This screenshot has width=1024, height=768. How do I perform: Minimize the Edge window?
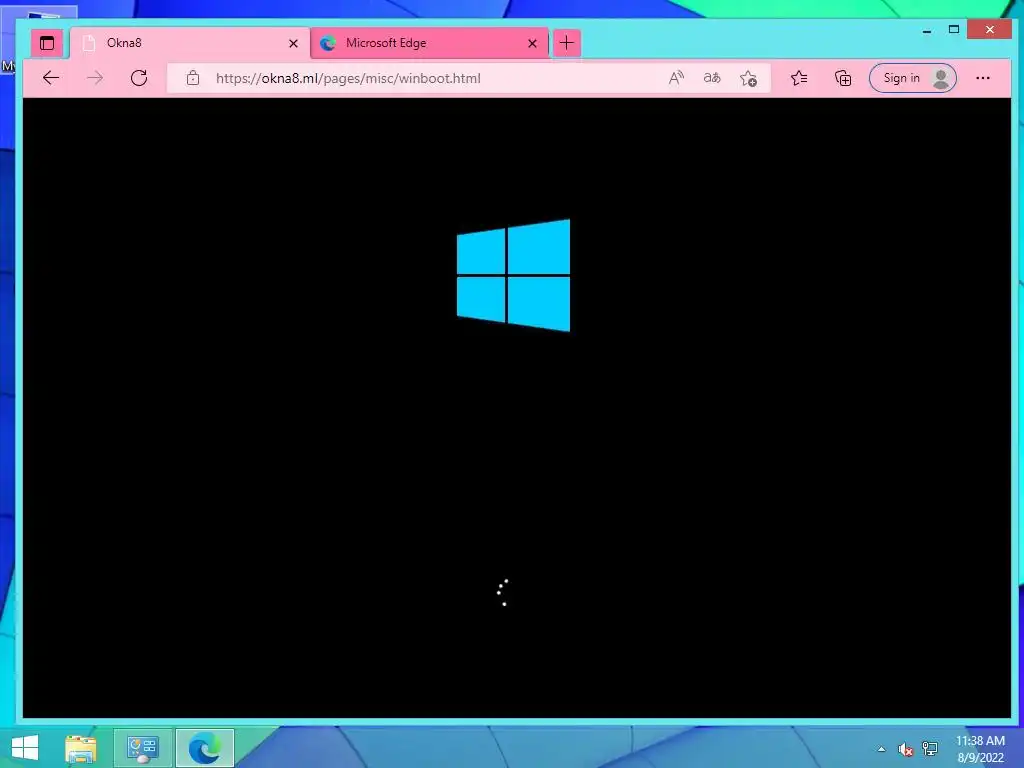[x=927, y=30]
